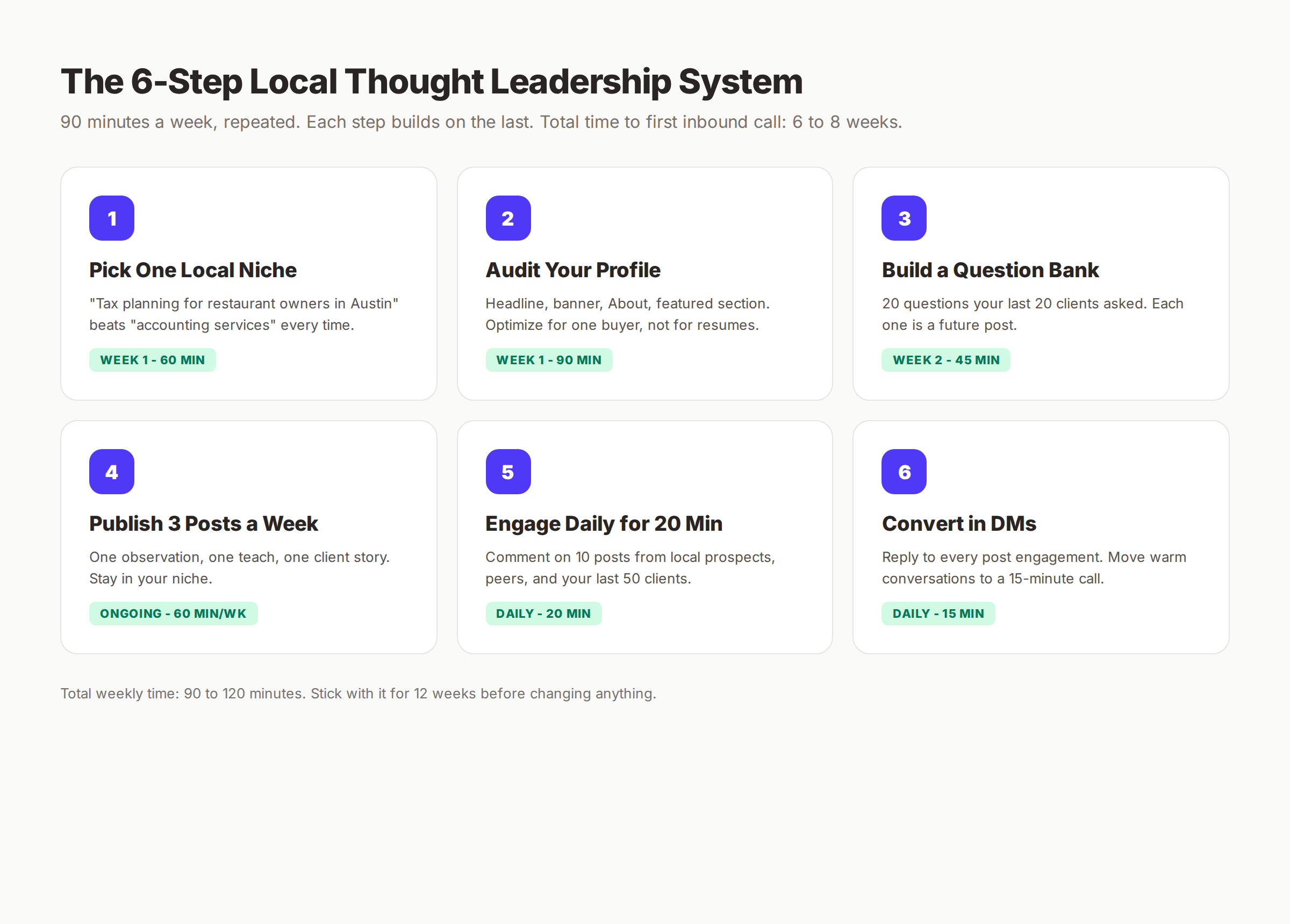Click the step 2 number badge
The image size is (1290, 924).
508,218
